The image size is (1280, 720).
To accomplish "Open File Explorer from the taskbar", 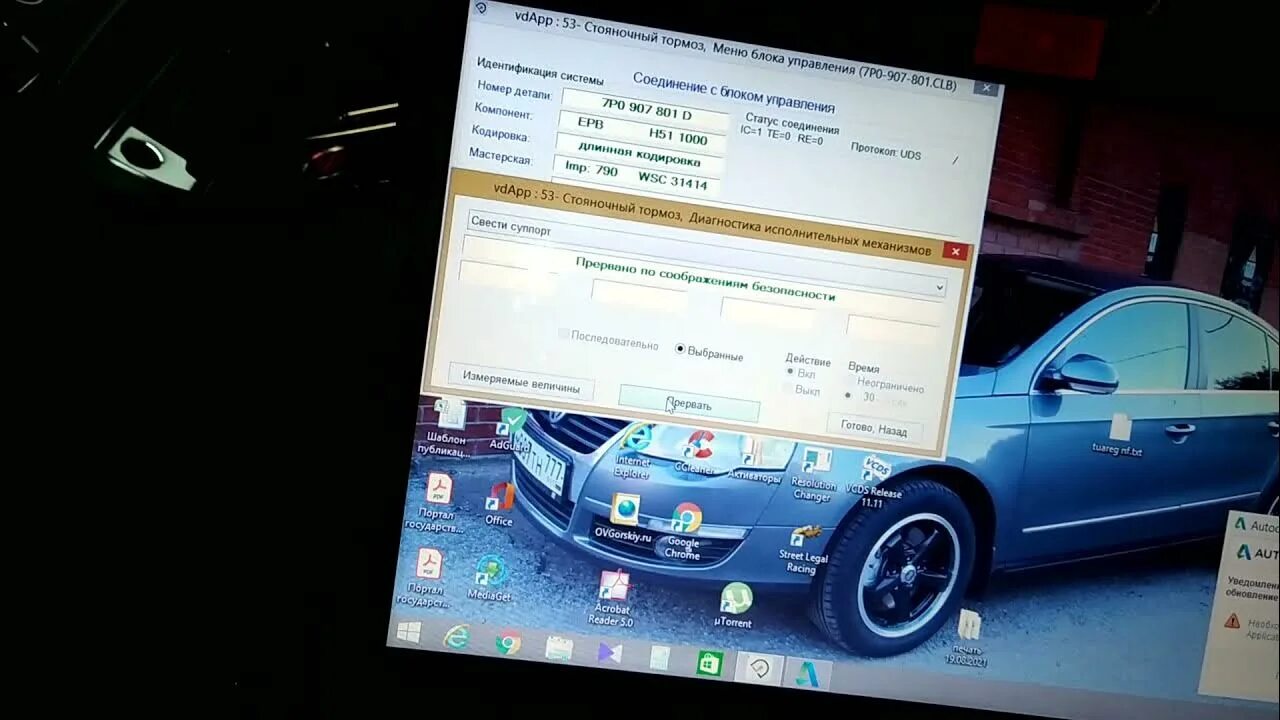I will click(559, 649).
